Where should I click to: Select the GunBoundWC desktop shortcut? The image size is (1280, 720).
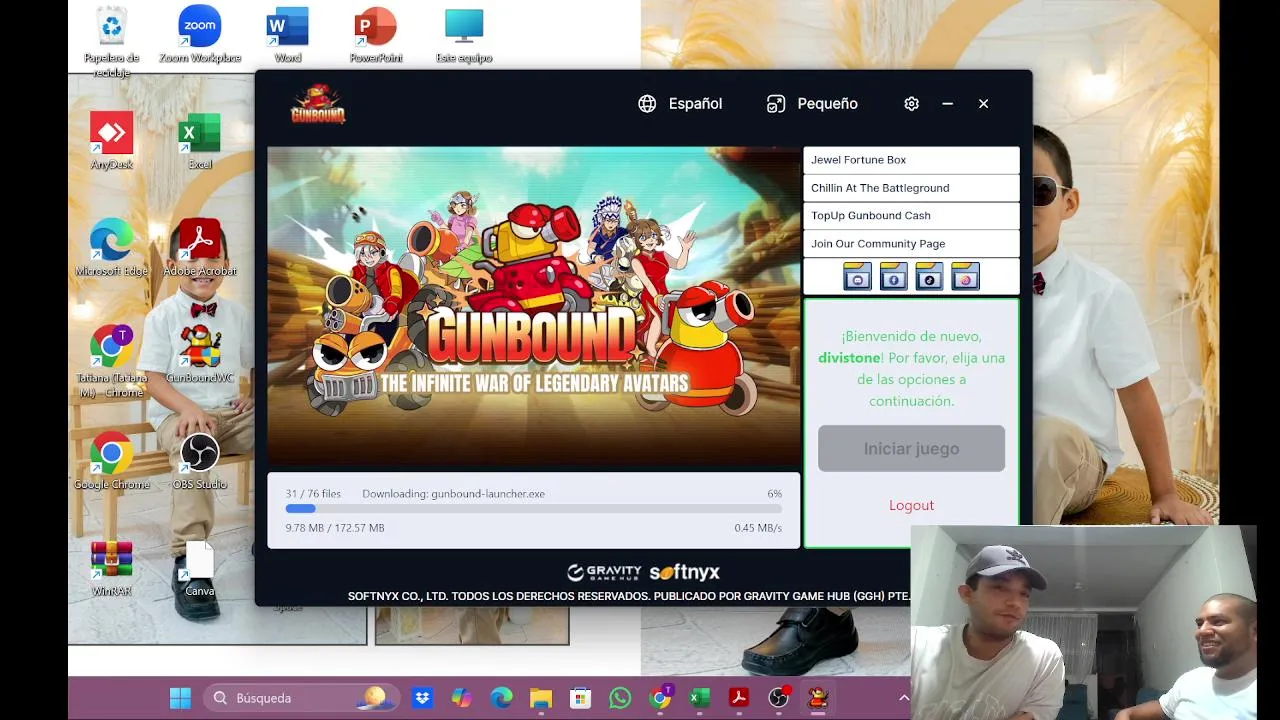point(200,354)
